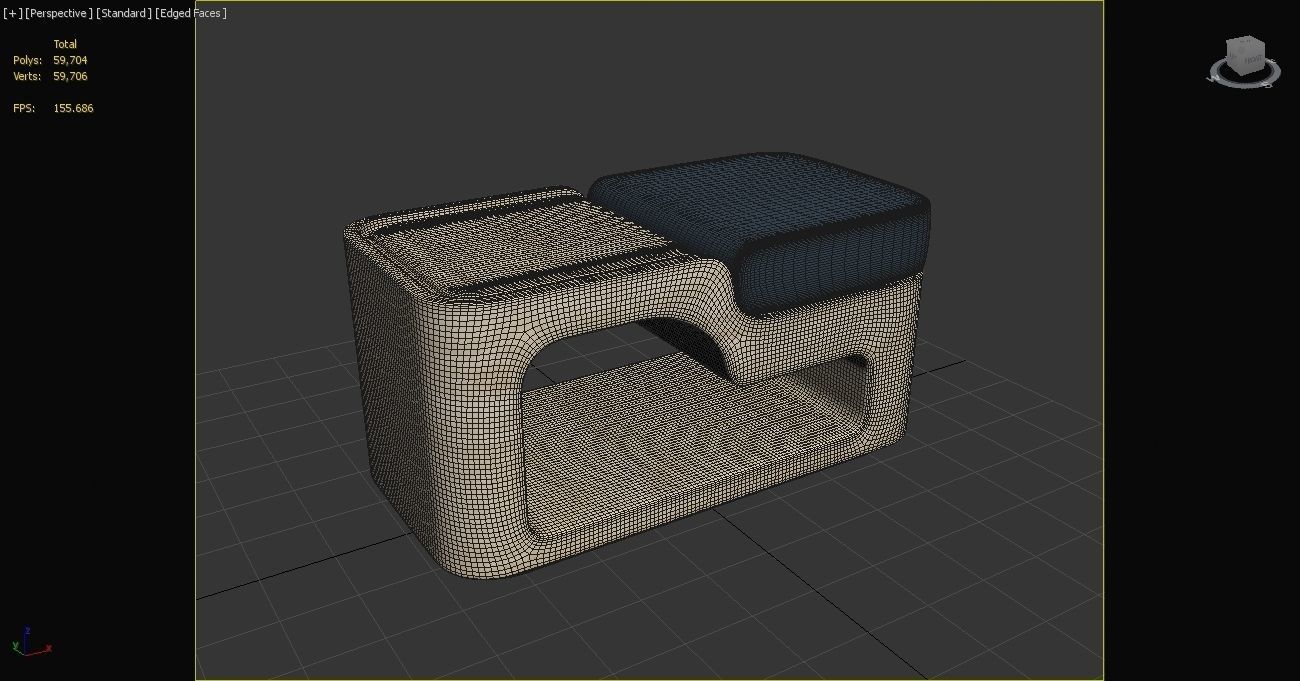Click the FPS value 155.686
Screen dimensions: 1300x681
(x=73, y=108)
